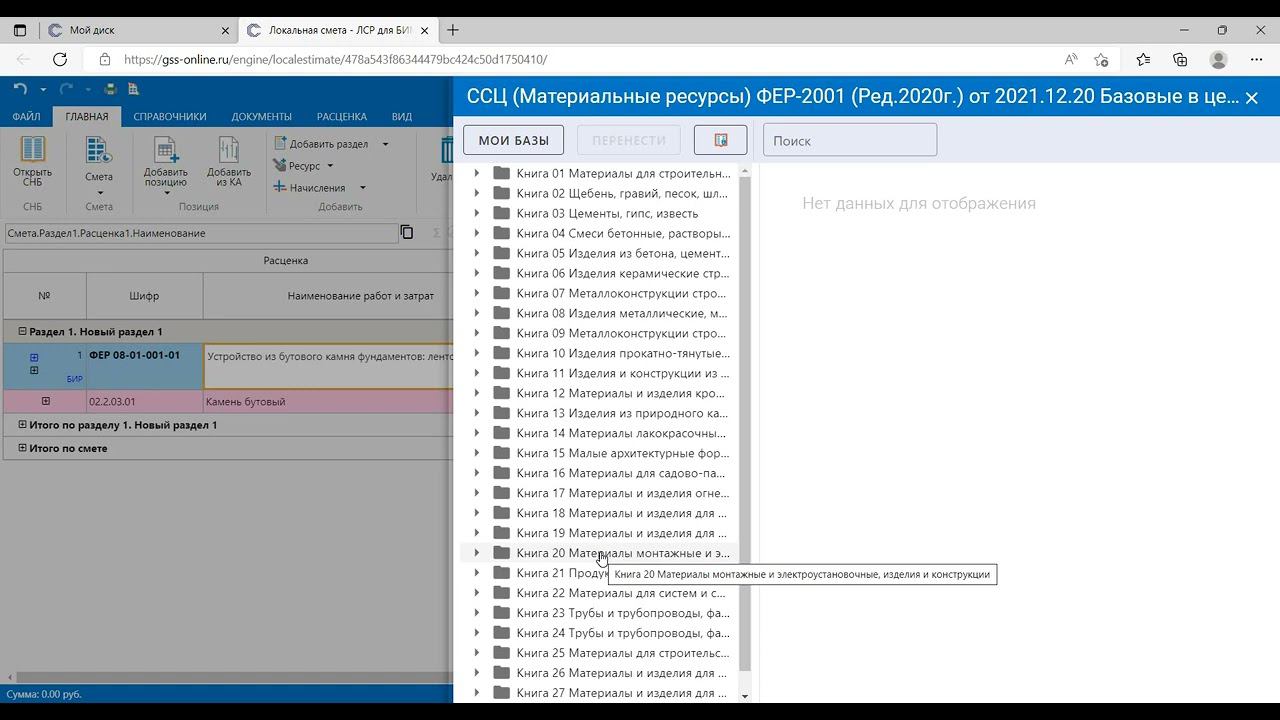Switch to the ВИД ribbon tab
This screenshot has width=1280, height=720.
click(402, 117)
